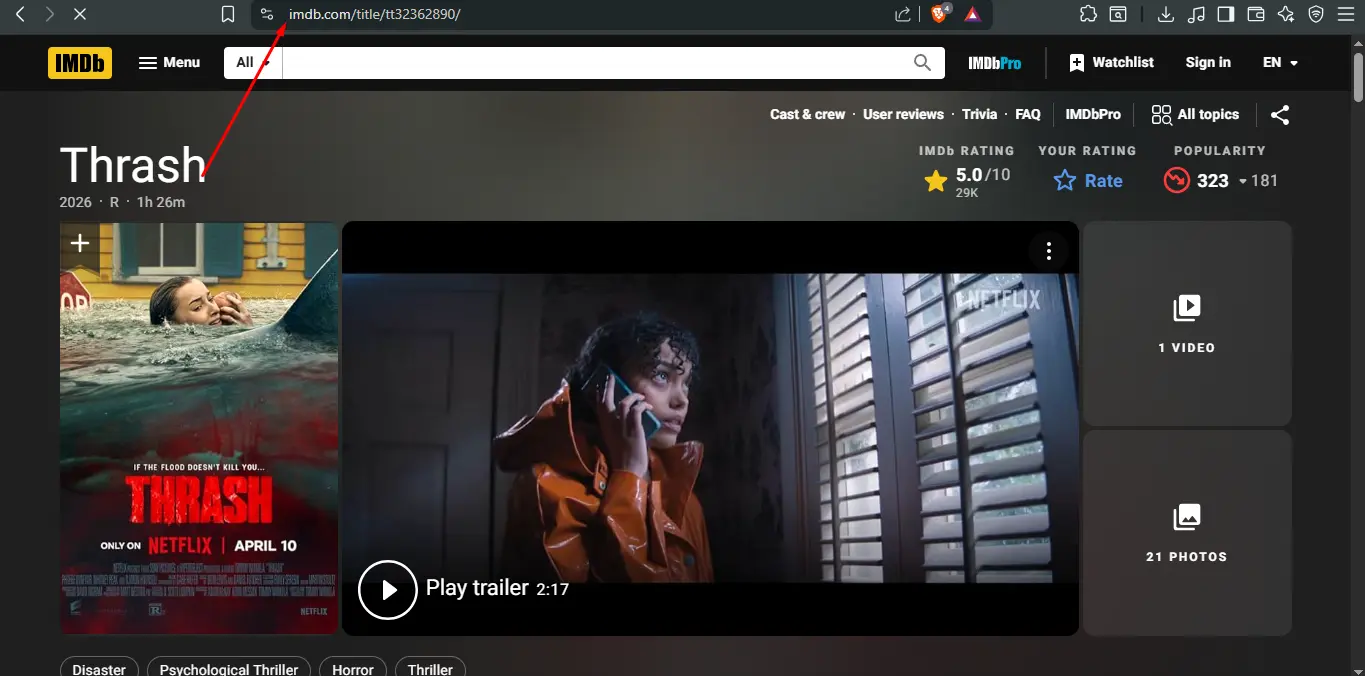Image resolution: width=1365 pixels, height=676 pixels.
Task: Select the Horror genre chip
Action: click(x=353, y=668)
